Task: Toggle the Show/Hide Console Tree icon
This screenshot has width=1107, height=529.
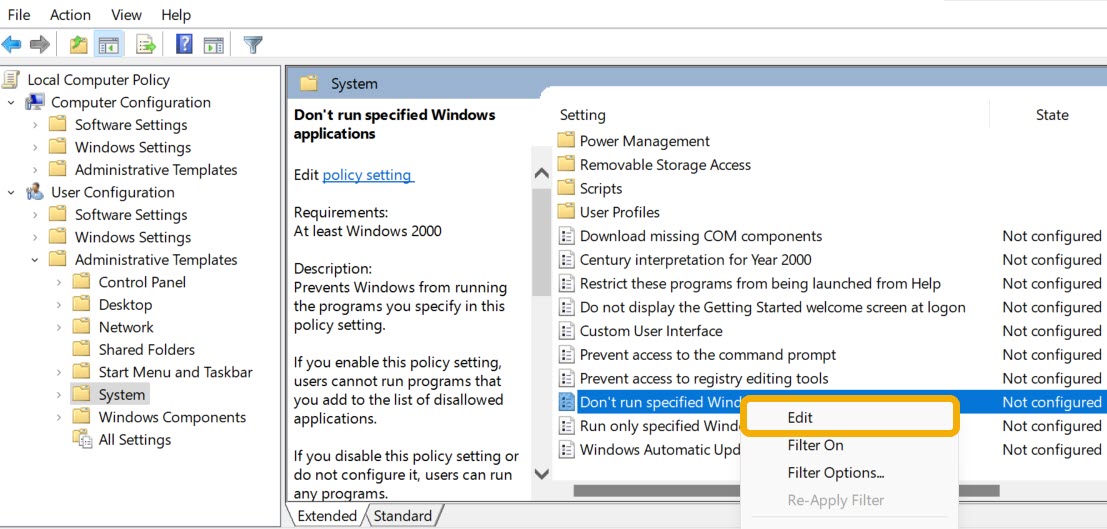Action: pos(109,45)
